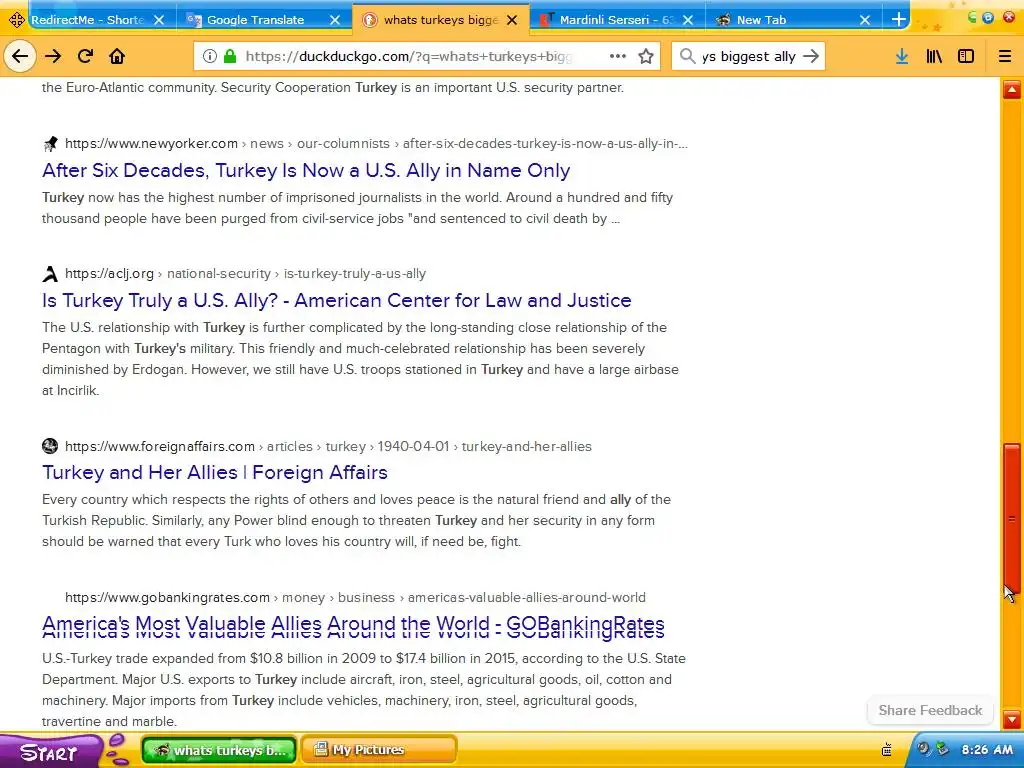Close the whats turkeys biggest tab
Screen dimensions: 1024x768
pos(512,20)
